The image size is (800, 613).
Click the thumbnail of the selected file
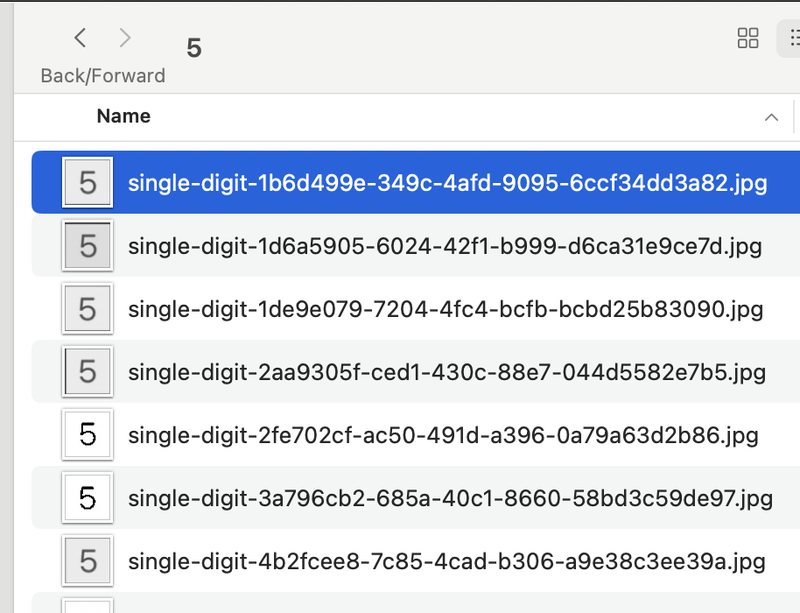coord(87,183)
